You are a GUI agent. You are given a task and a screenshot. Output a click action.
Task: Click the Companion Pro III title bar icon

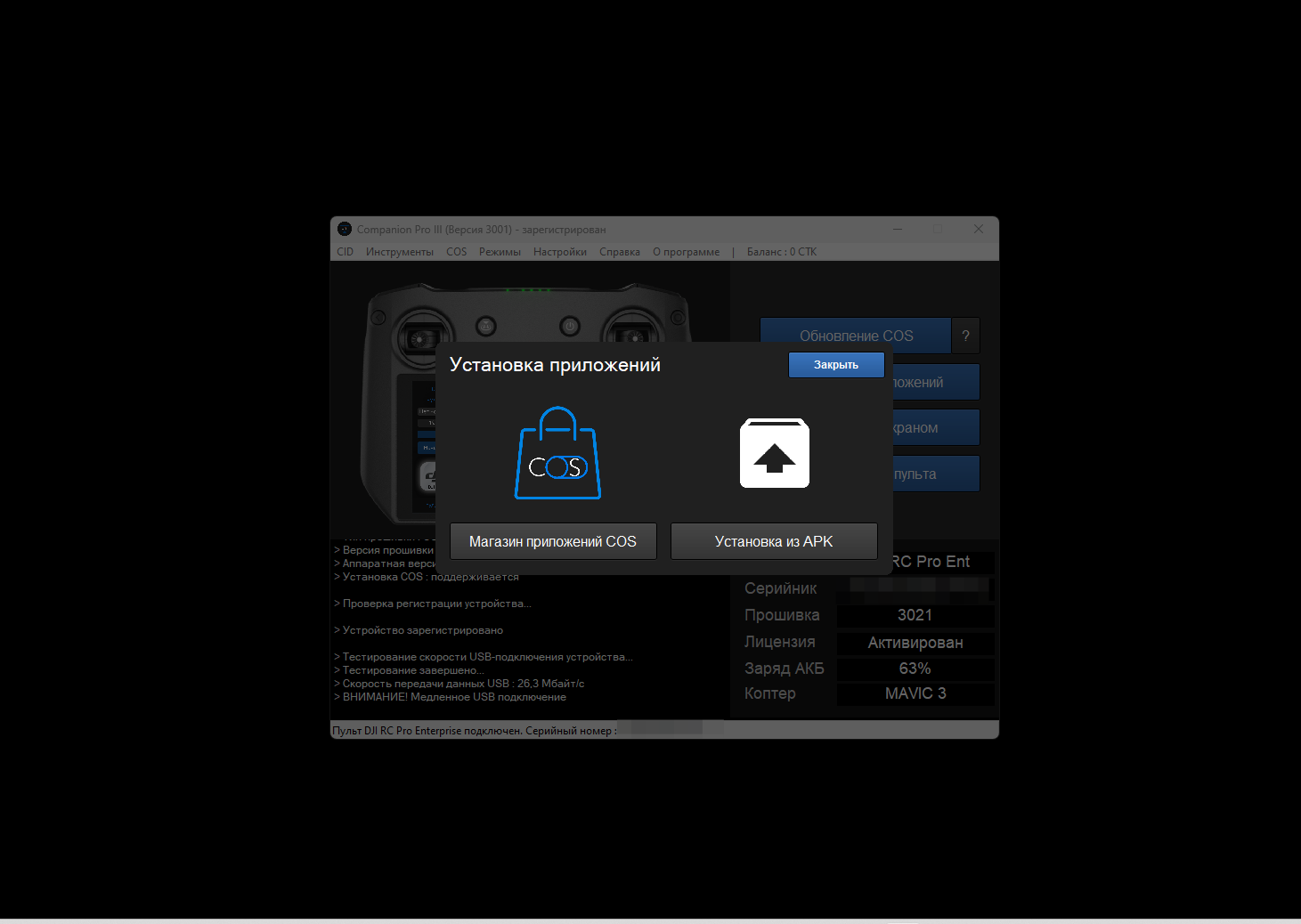345,229
